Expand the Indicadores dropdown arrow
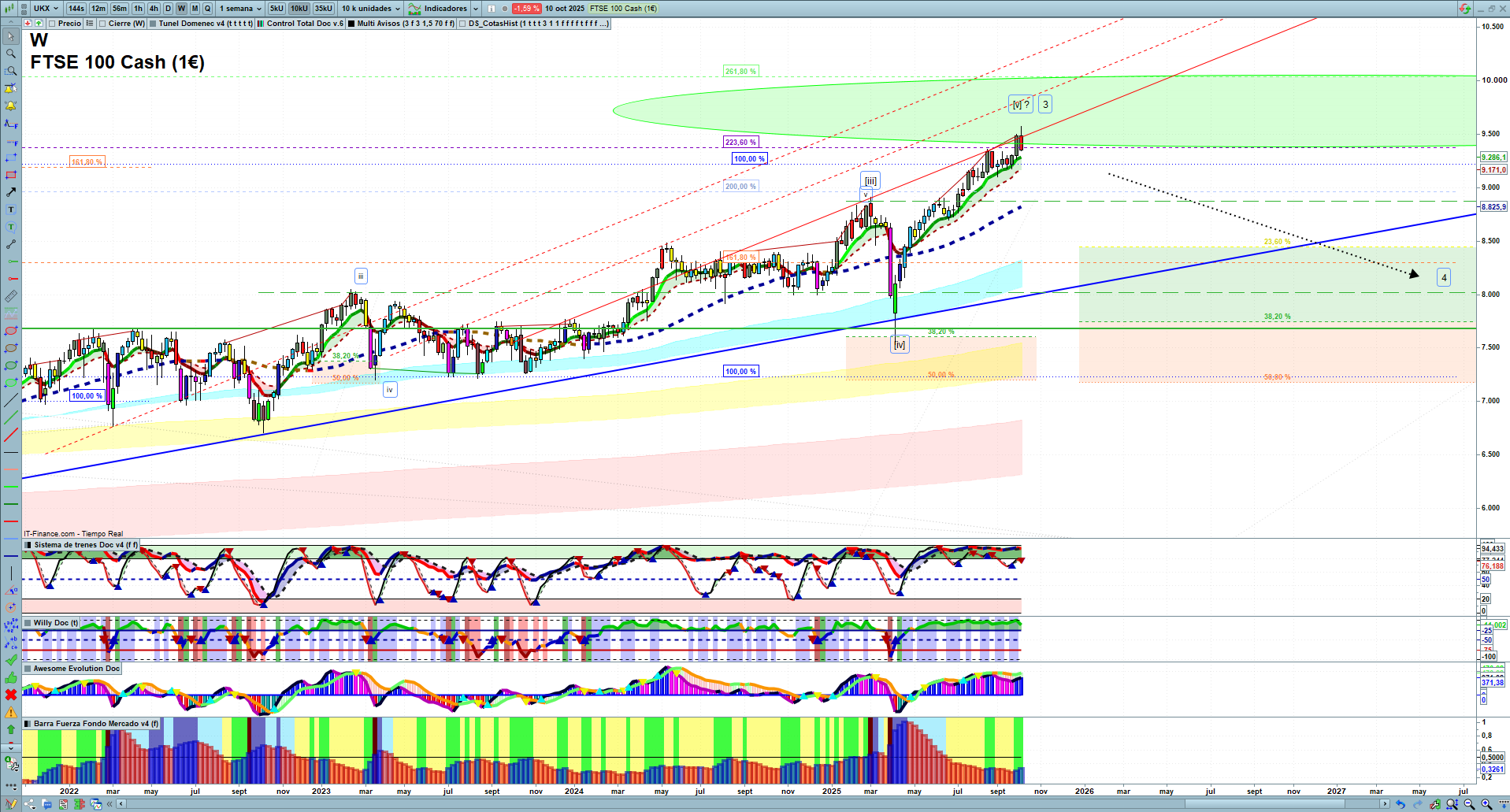Viewport: 1510px width, 812px height. click(476, 9)
